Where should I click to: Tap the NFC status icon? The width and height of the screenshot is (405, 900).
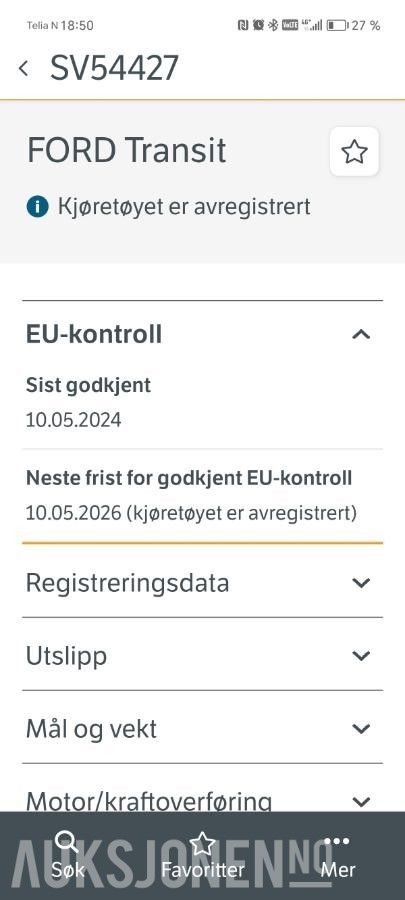[243, 25]
